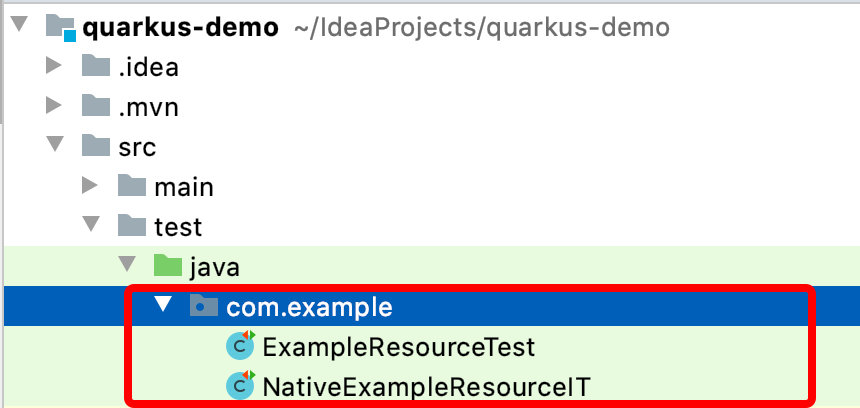
Task: Select ExampleResourceTest in the tree
Action: pyautogui.click(x=399, y=347)
